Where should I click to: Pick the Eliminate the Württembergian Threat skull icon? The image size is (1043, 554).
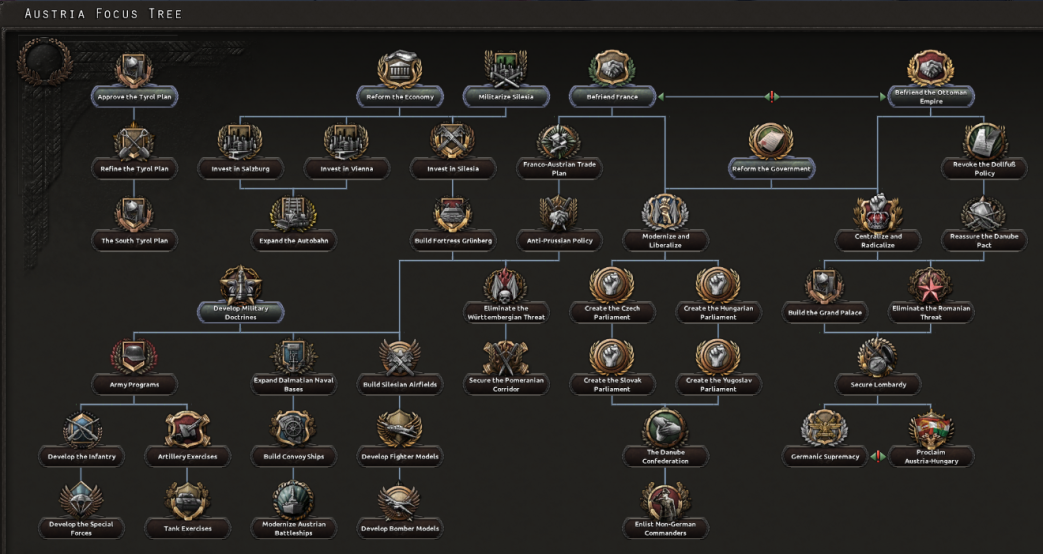pyautogui.click(x=506, y=286)
